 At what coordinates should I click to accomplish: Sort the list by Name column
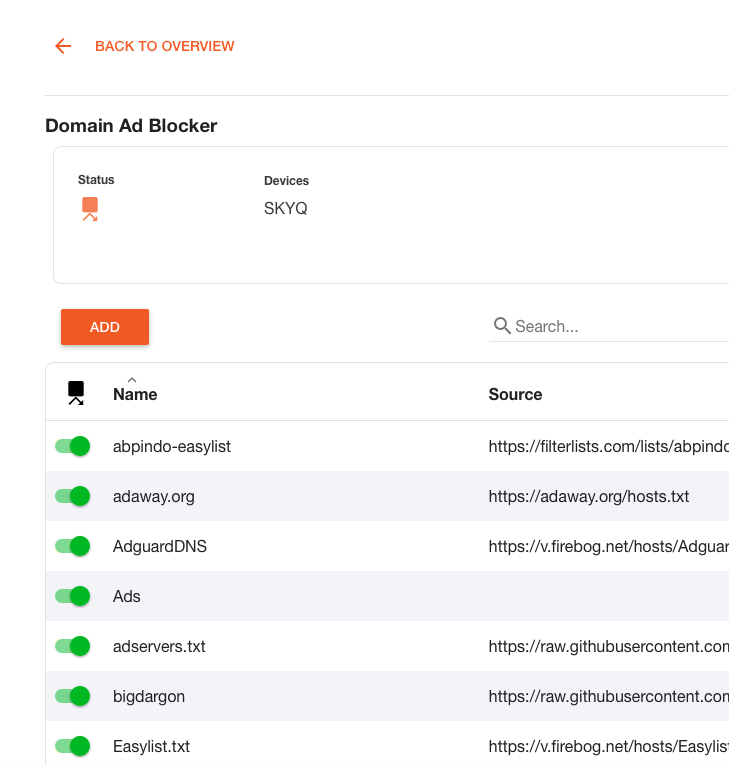pos(135,394)
